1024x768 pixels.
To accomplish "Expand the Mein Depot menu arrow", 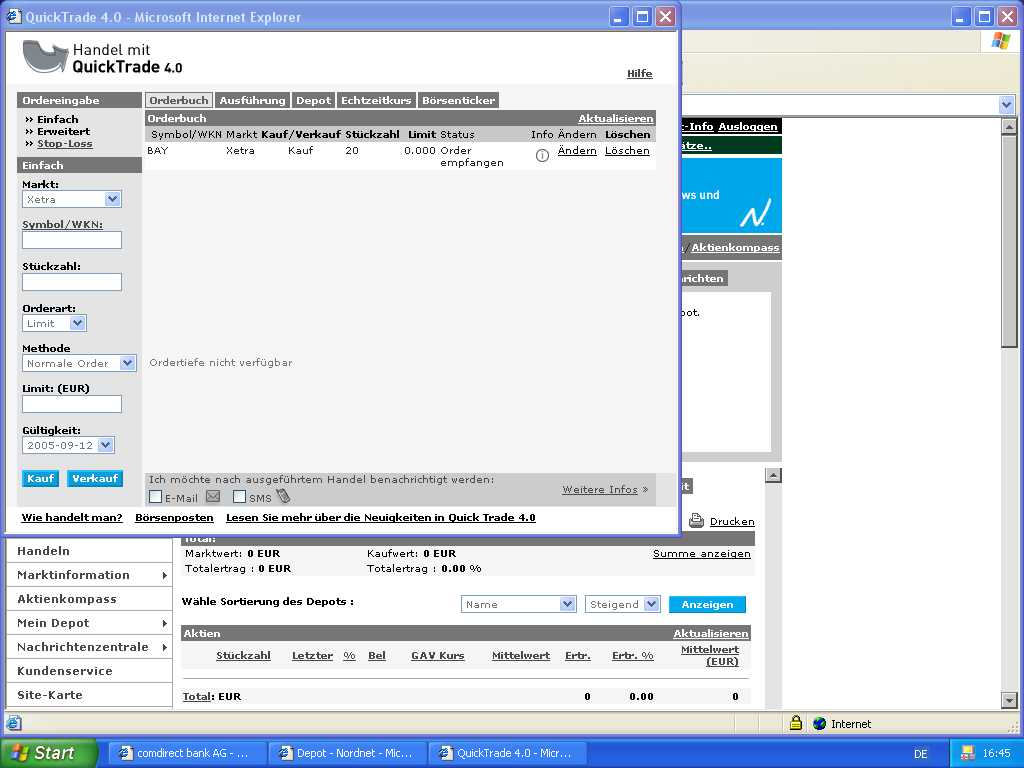I will pos(164,624).
